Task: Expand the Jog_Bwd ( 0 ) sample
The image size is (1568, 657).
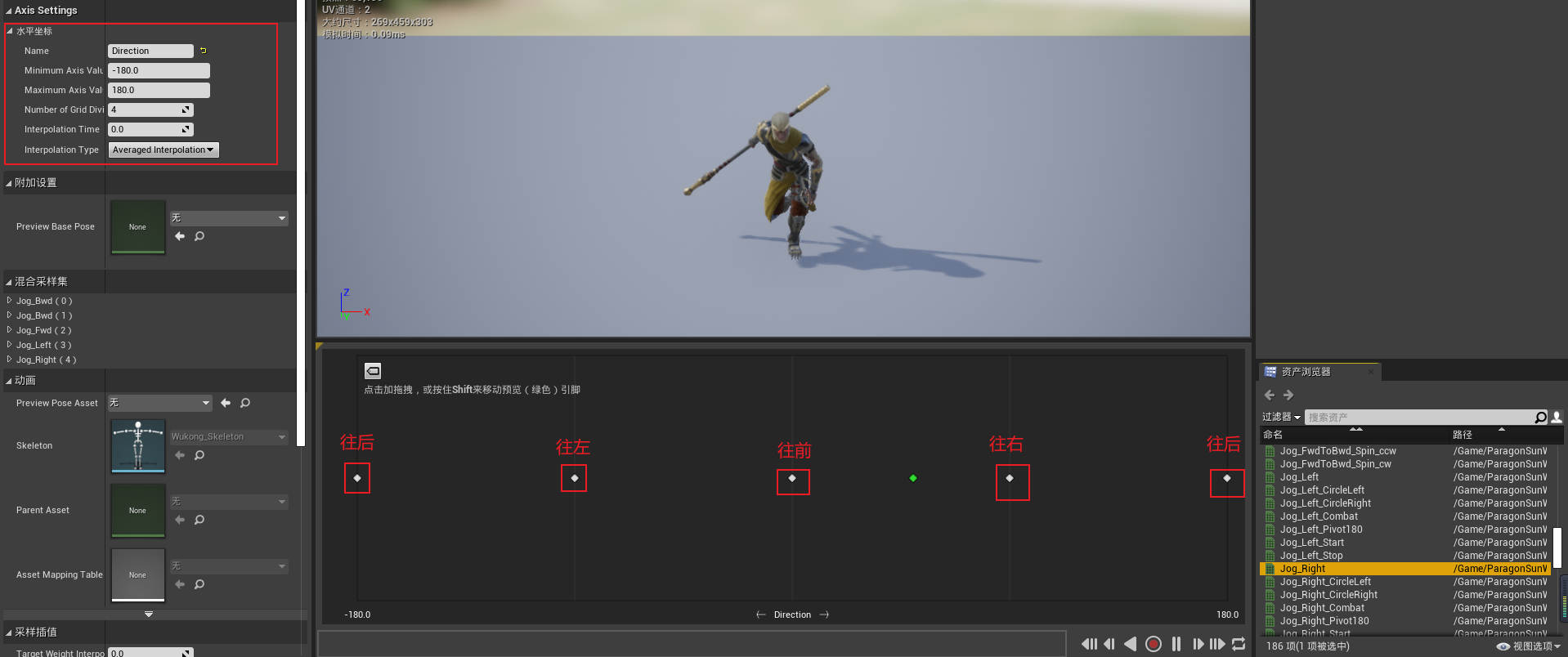Action: (9, 301)
